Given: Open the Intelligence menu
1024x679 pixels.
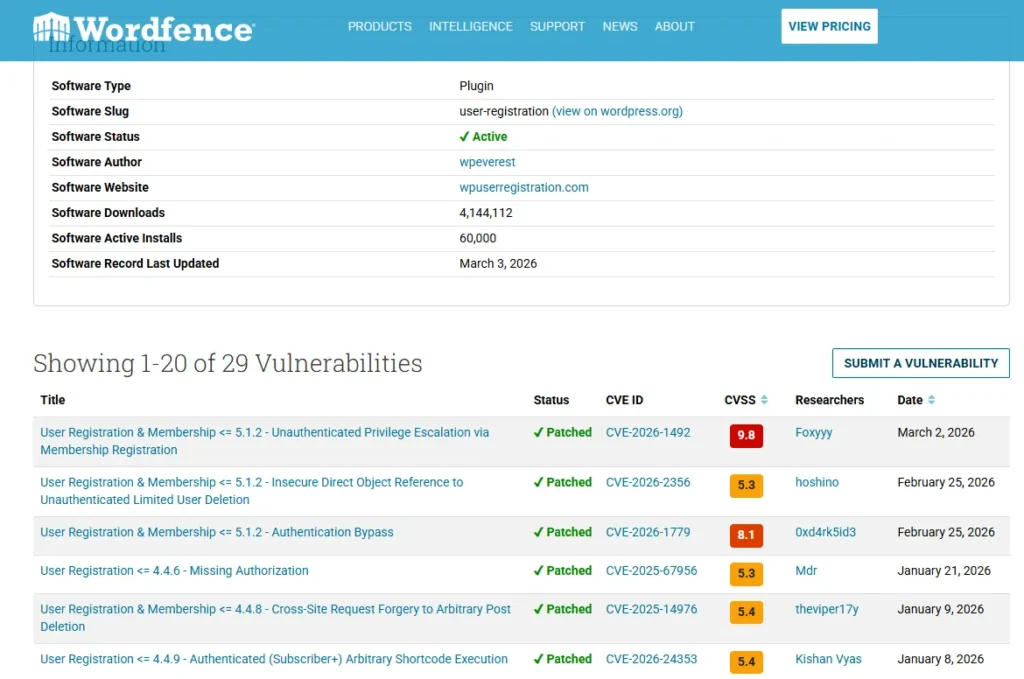Looking at the screenshot, I should click(x=470, y=27).
